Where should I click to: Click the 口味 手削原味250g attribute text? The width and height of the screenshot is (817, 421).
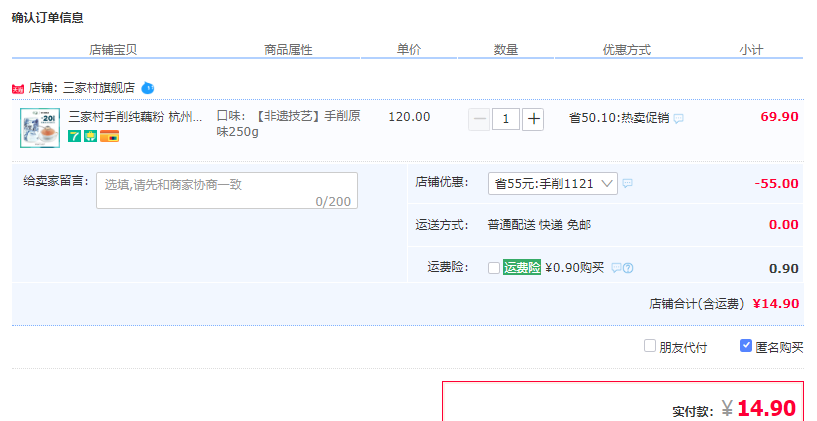(289, 124)
